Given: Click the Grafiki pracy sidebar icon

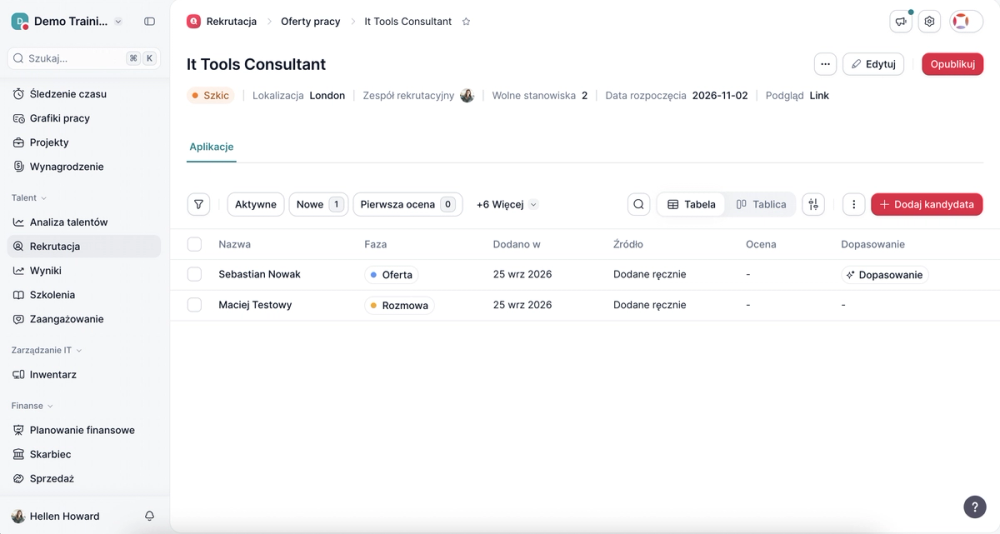Looking at the screenshot, I should [18, 118].
